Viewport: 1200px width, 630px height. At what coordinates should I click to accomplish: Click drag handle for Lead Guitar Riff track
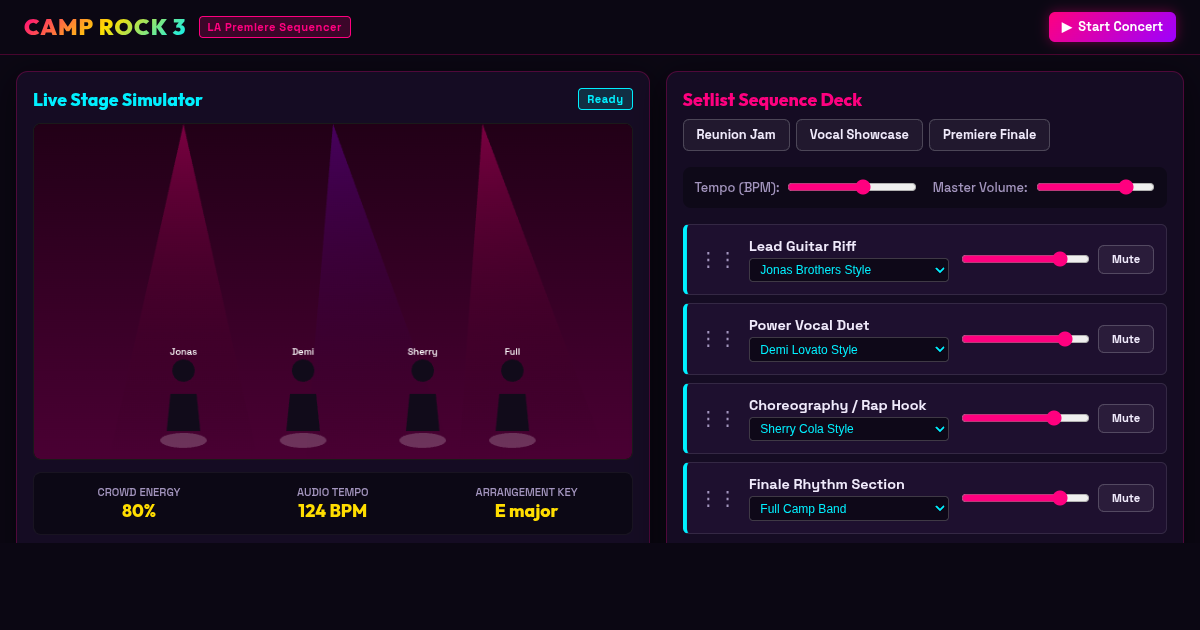718,260
